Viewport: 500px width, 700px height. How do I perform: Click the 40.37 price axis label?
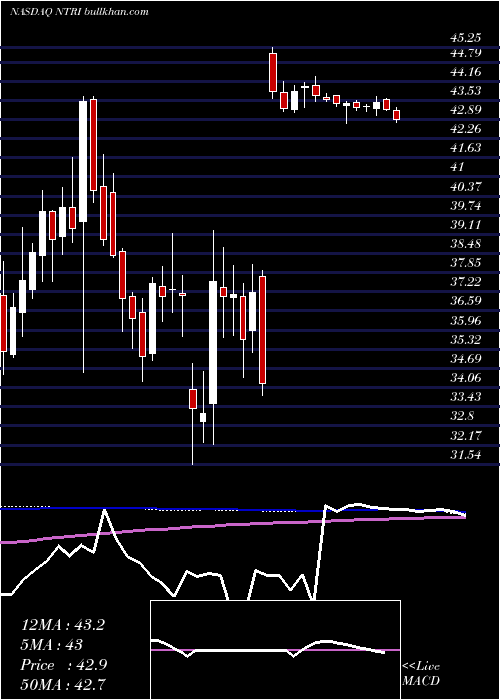[466, 186]
